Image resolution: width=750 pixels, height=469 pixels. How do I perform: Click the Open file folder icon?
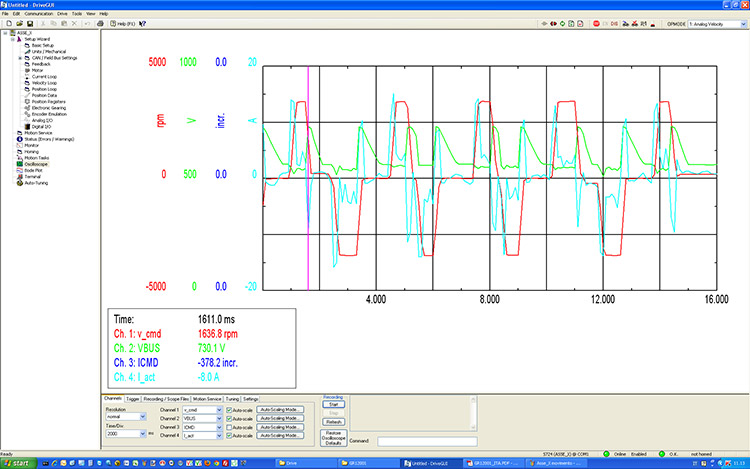pyautogui.click(x=19, y=22)
